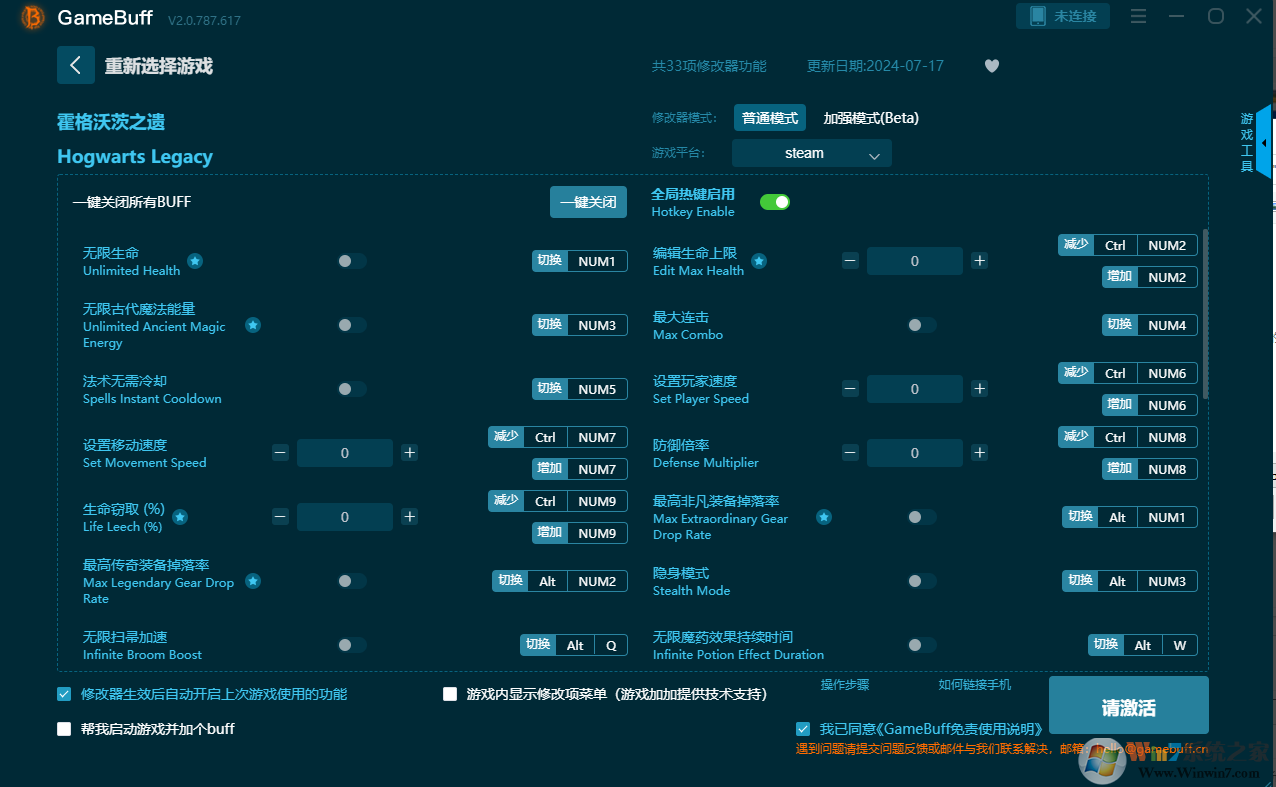The height and width of the screenshot is (787, 1276).
Task: Click Edit Max Health value input field
Action: click(915, 261)
